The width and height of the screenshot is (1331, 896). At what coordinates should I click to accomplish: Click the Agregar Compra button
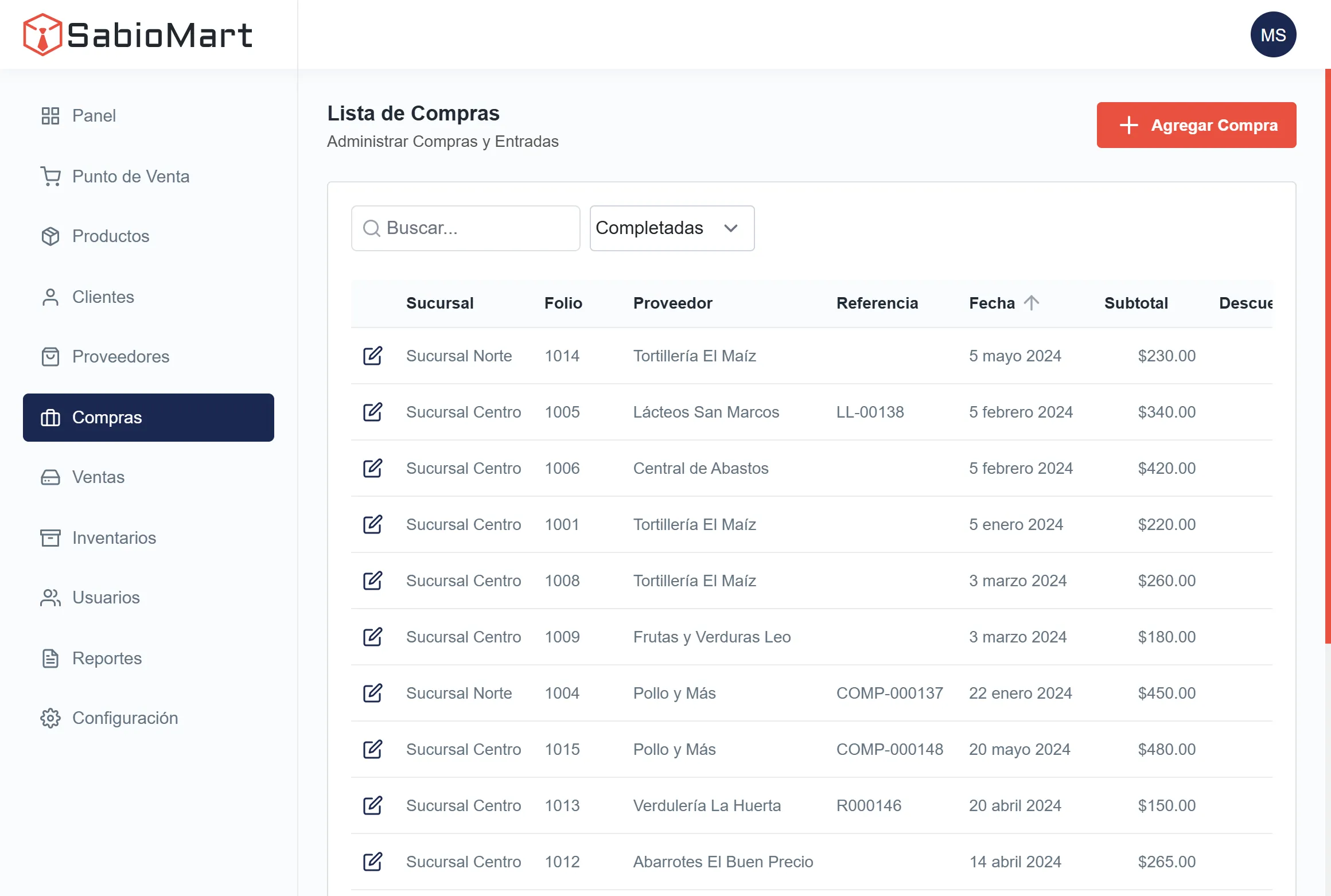click(x=1196, y=125)
